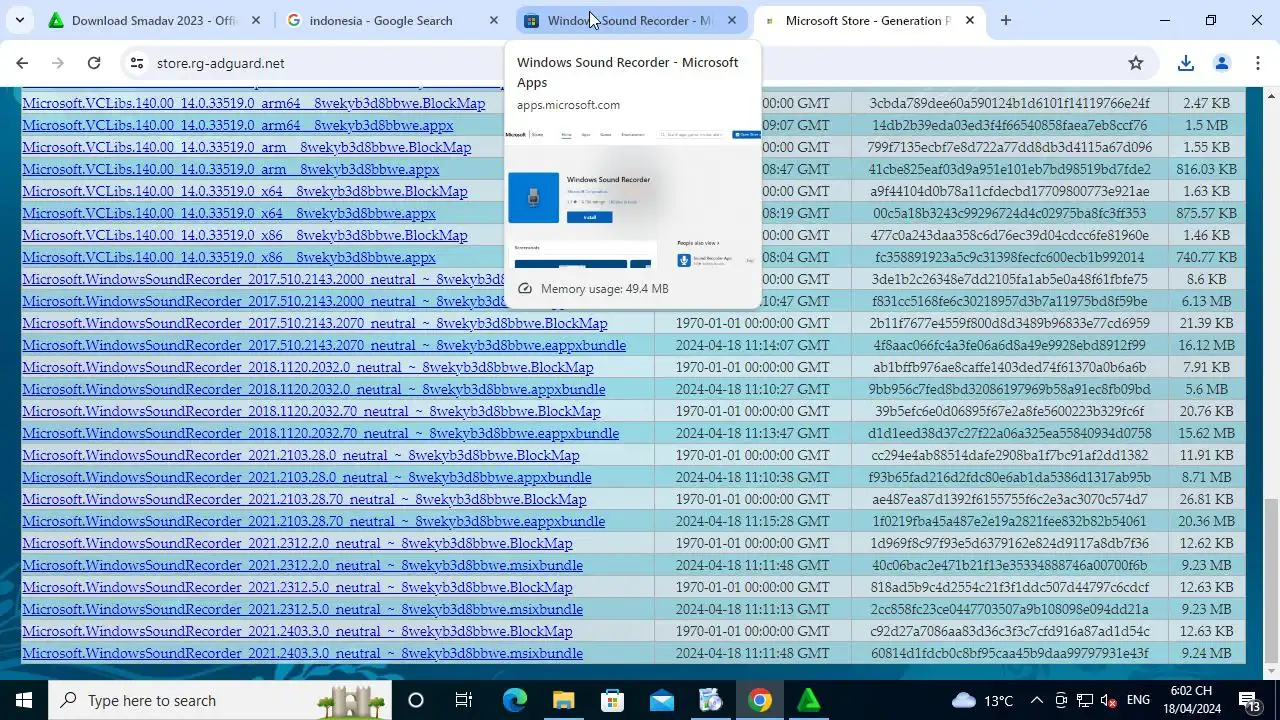Download WindowsSoundRecorder 2021.2403.3.0 msixbundle link
This screenshot has height=720, width=1280.
302,653
